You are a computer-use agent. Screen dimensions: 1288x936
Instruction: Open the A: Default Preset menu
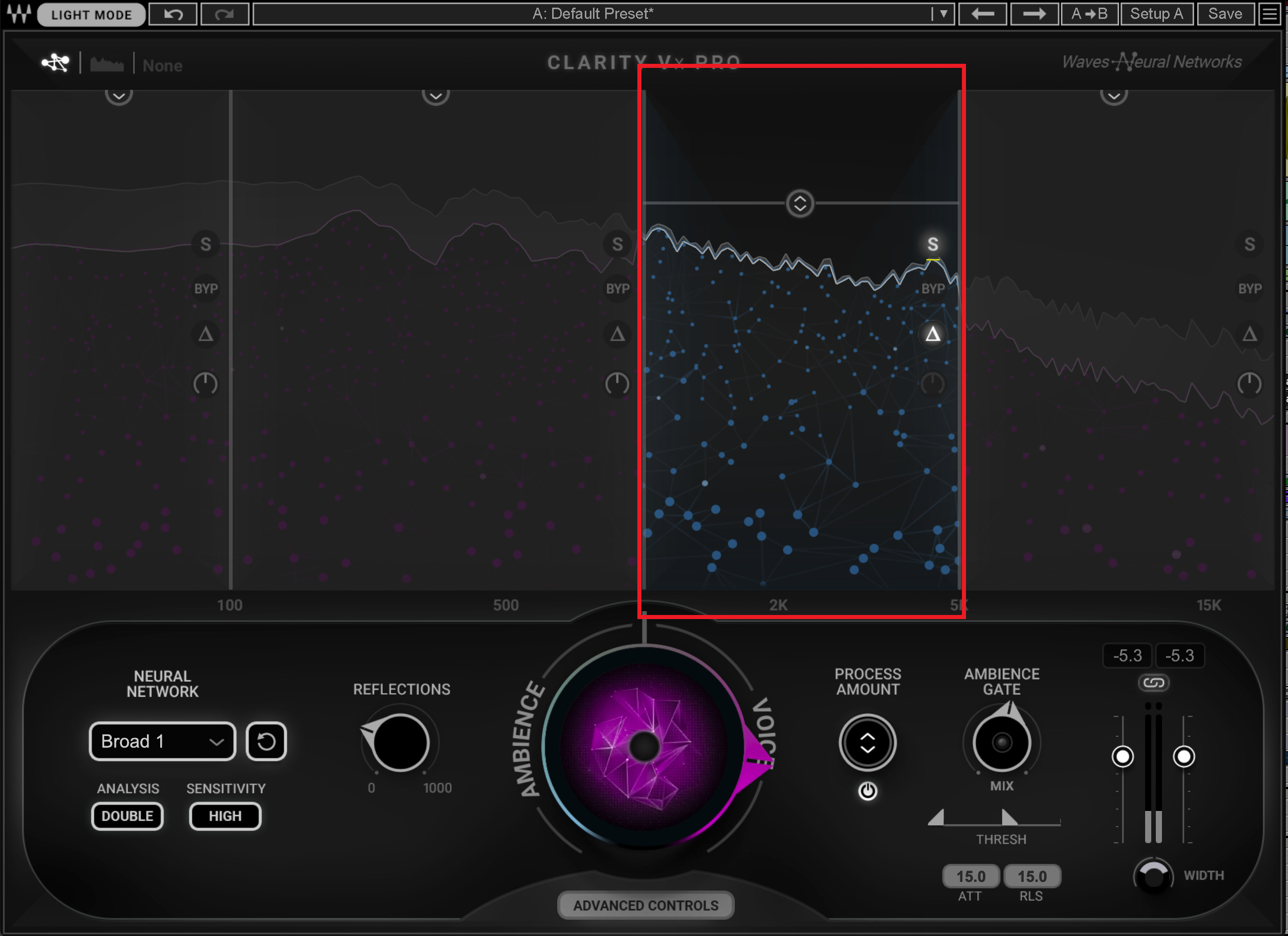(x=593, y=14)
